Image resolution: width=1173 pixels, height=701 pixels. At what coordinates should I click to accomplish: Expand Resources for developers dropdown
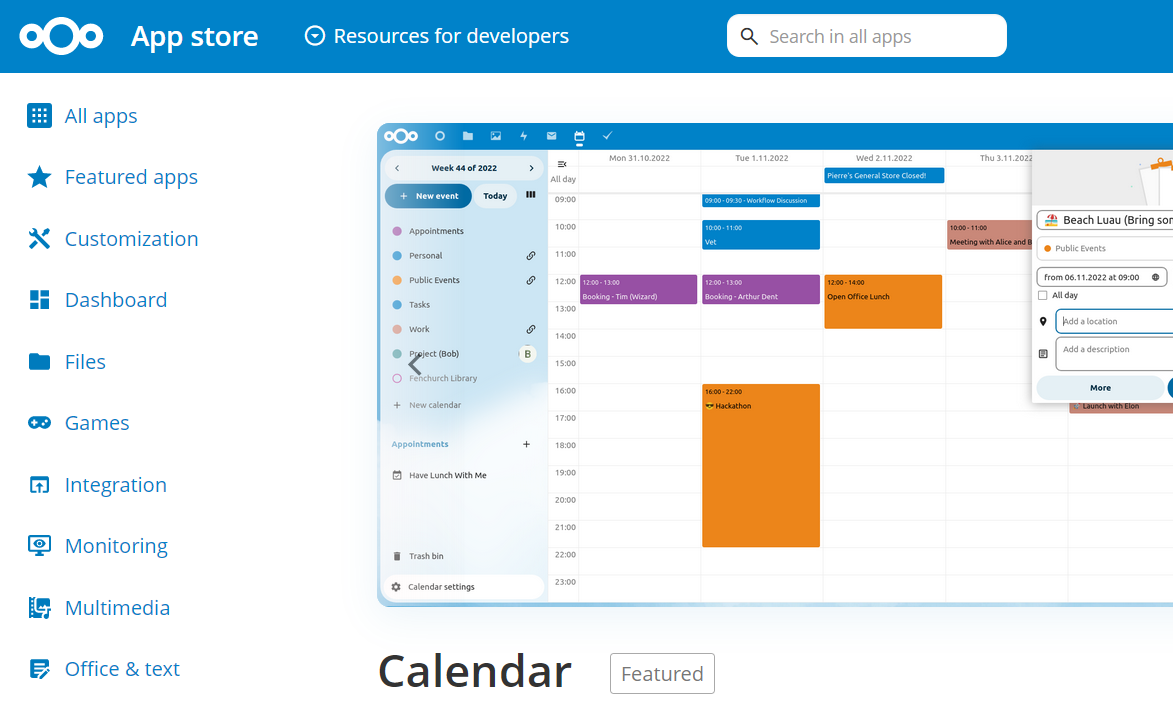click(437, 37)
